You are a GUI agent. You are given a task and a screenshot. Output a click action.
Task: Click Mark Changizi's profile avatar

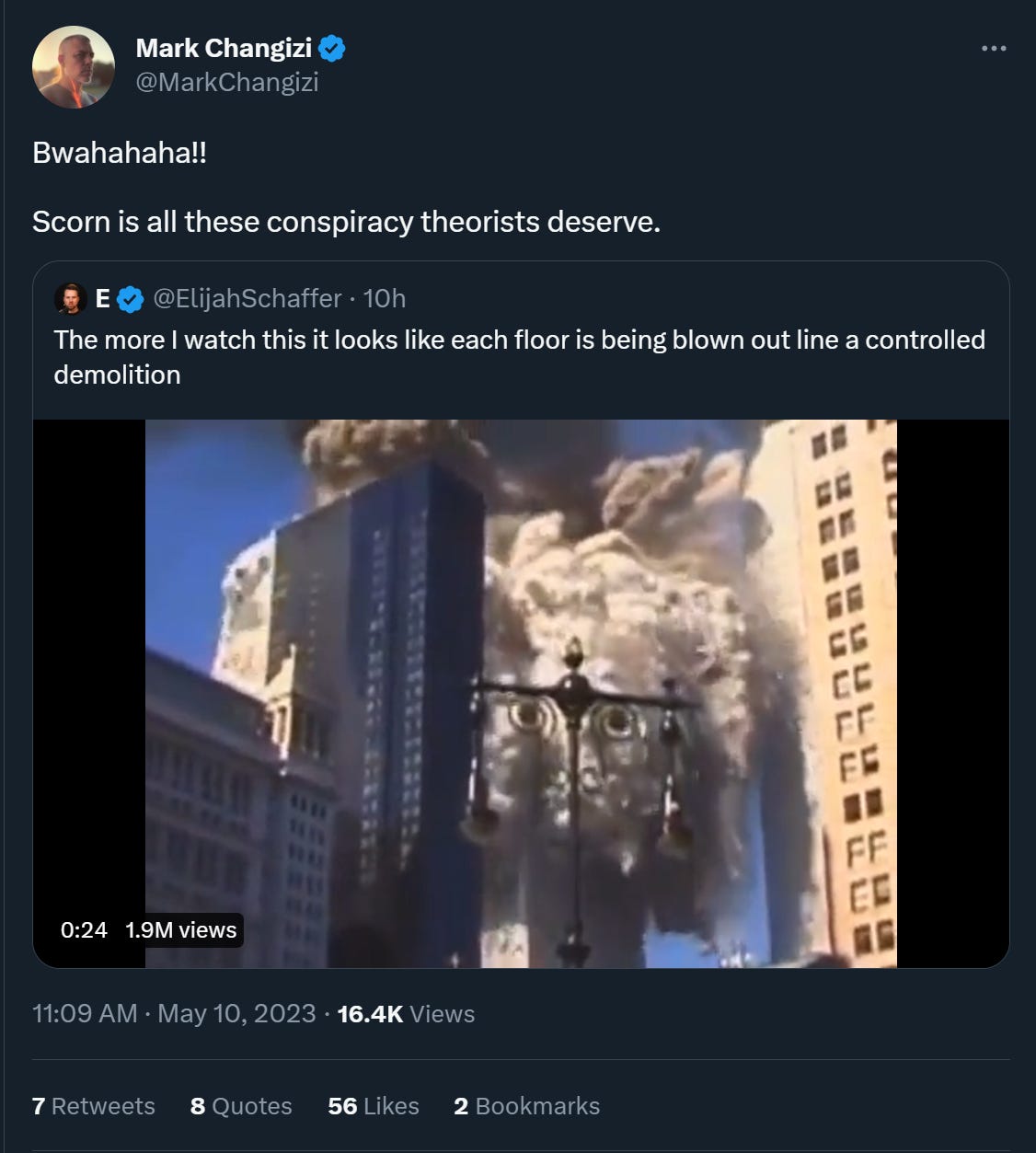73,67
